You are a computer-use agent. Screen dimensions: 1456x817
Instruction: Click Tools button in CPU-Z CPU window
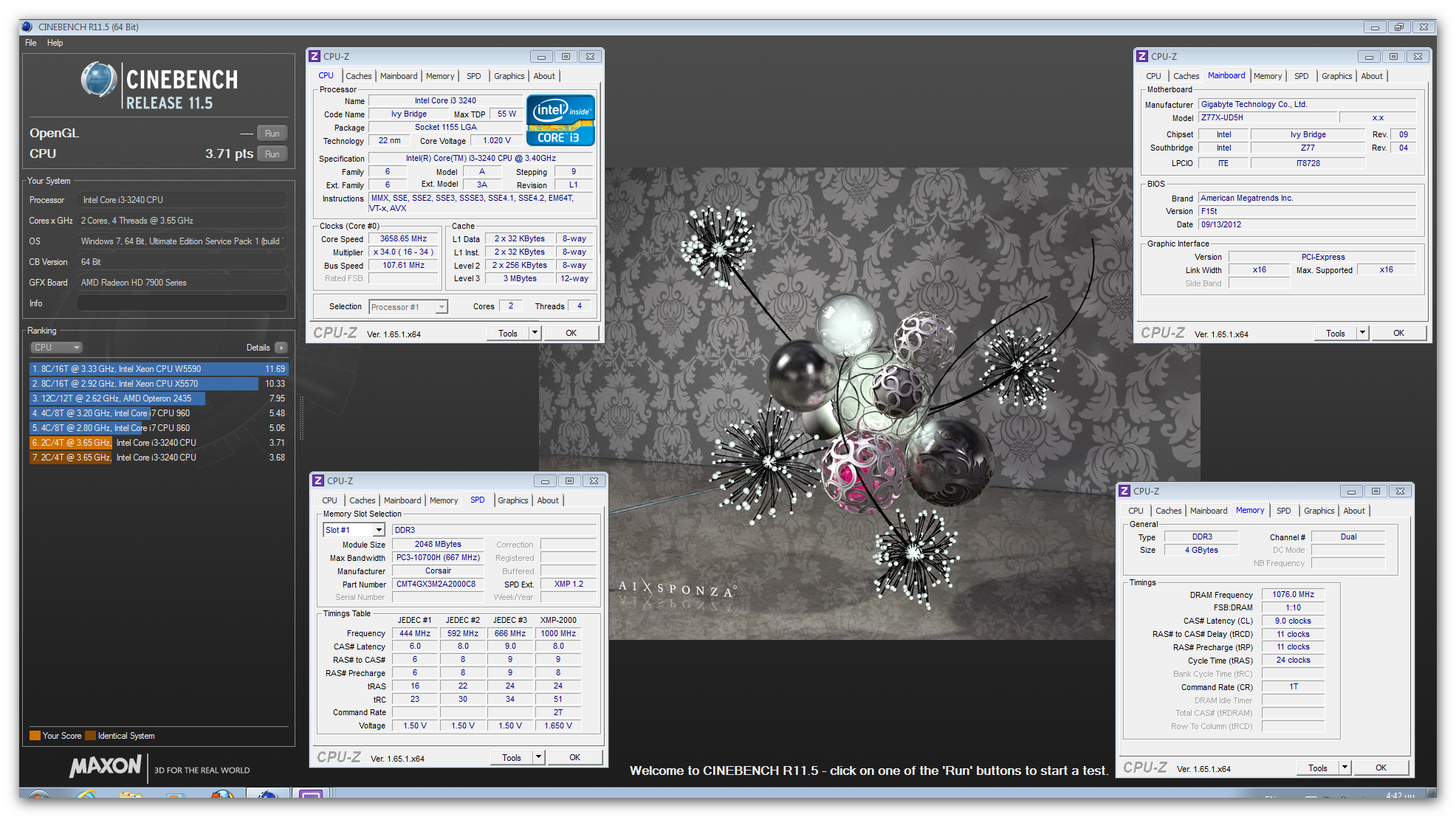[x=508, y=333]
